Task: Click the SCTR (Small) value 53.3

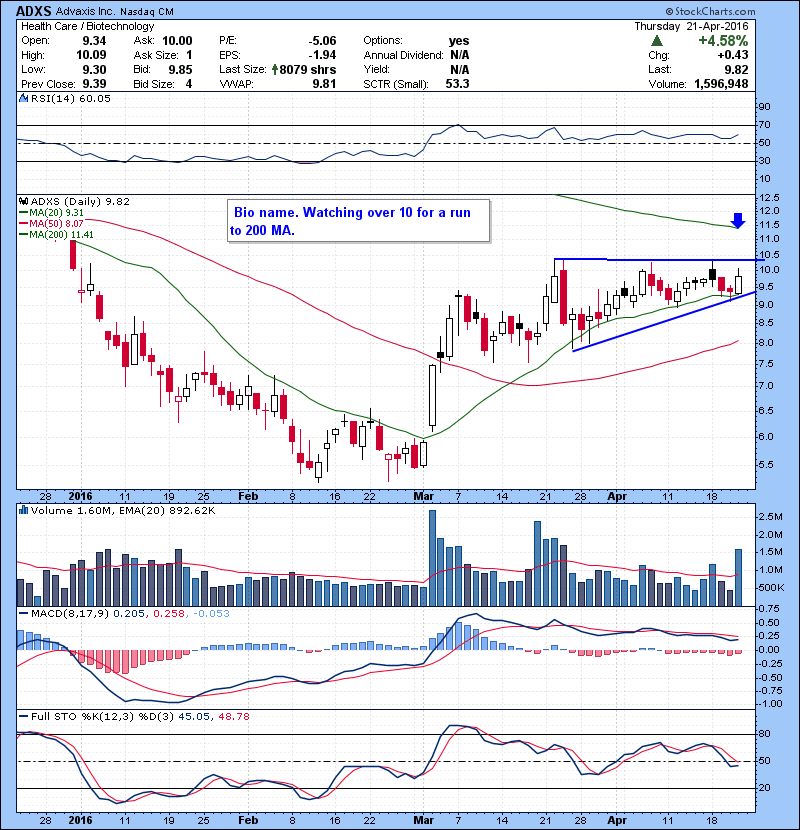Action: (457, 84)
